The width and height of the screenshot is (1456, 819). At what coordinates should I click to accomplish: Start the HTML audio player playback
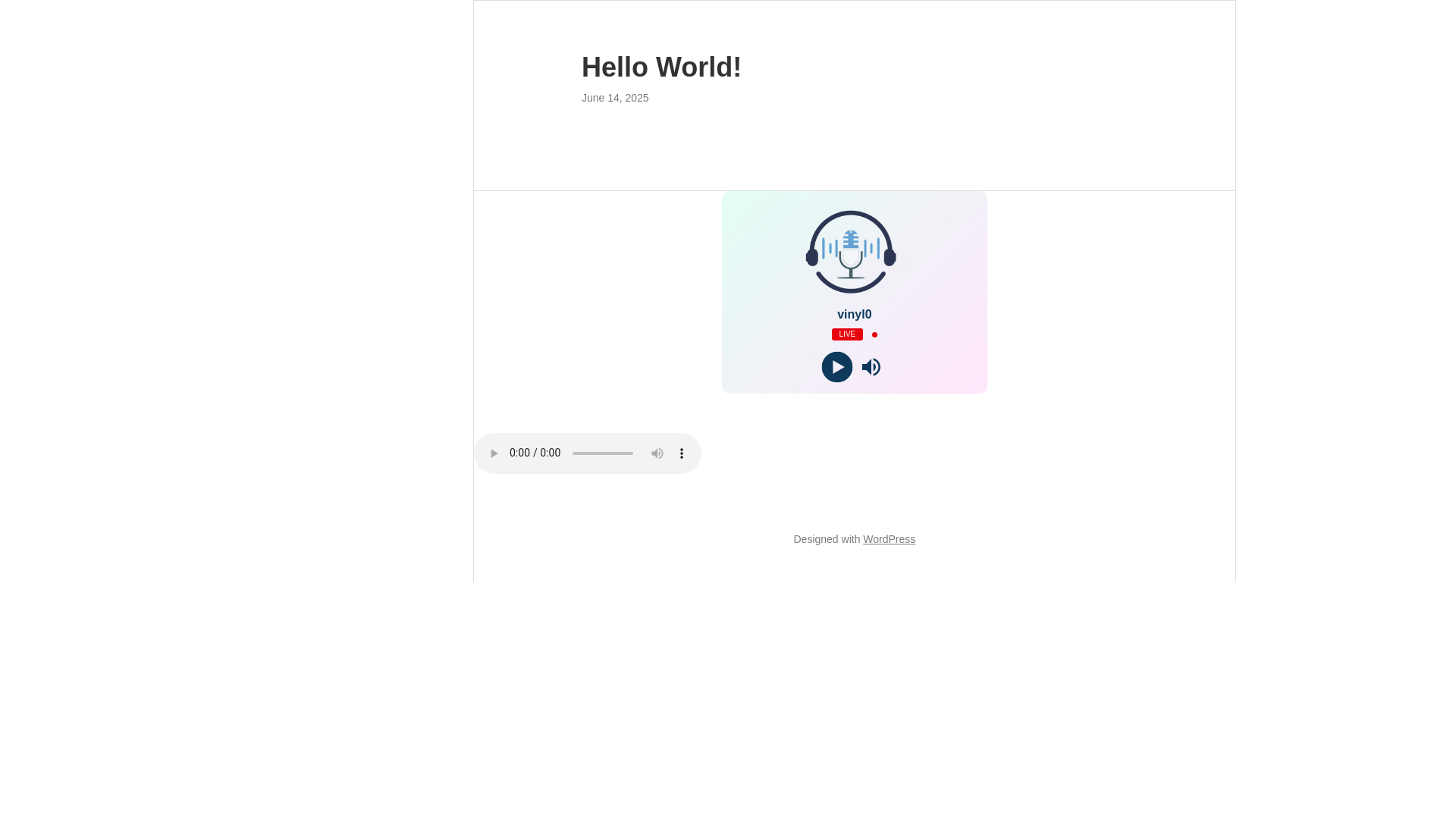(x=494, y=453)
